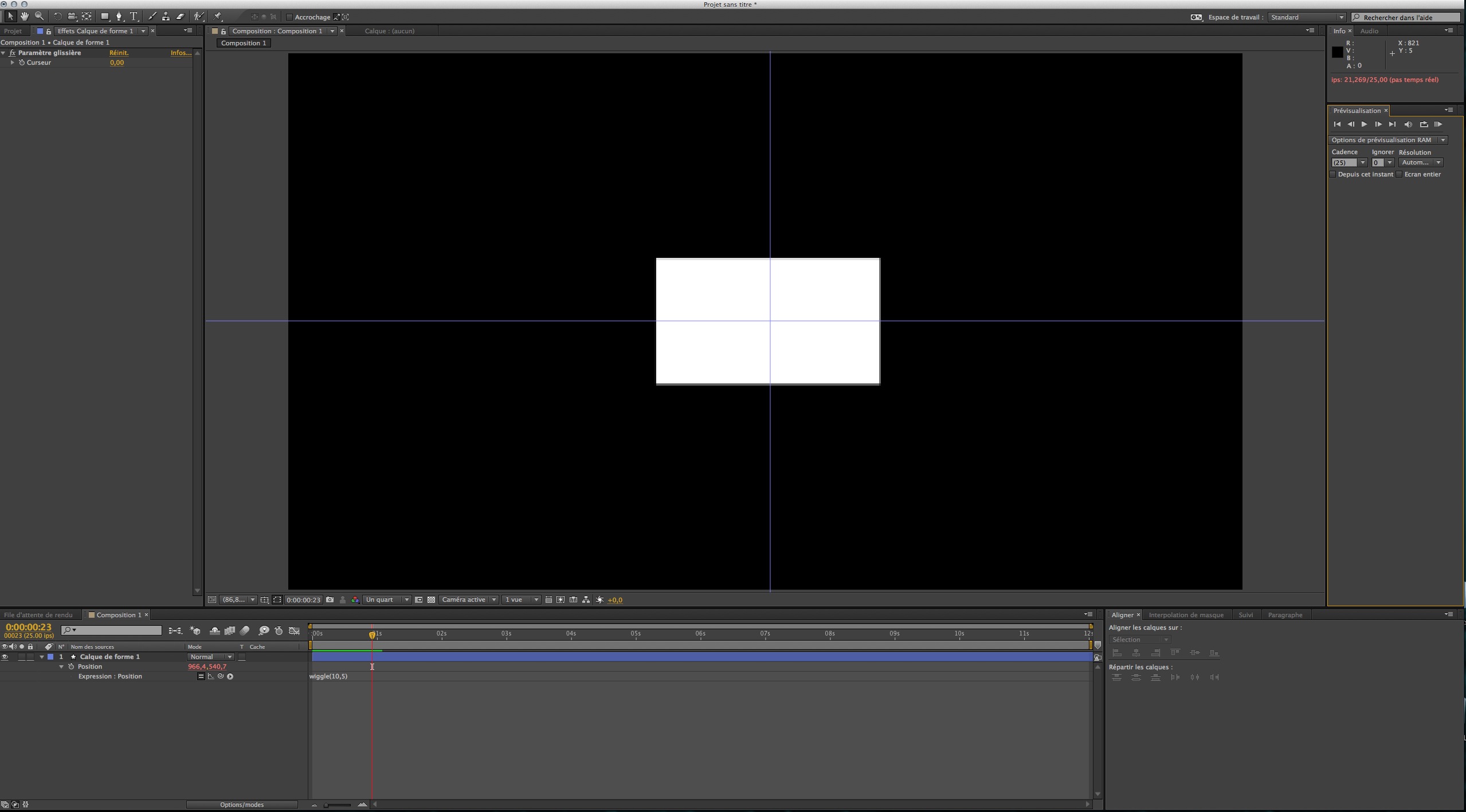The width and height of the screenshot is (1466, 812).
Task: Select the Puppet Pin tool
Action: pos(218,17)
